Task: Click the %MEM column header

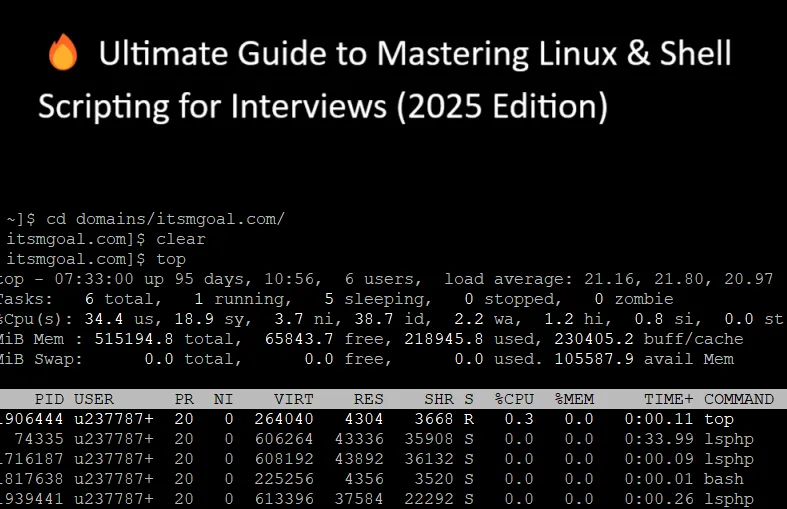Action: click(x=574, y=399)
